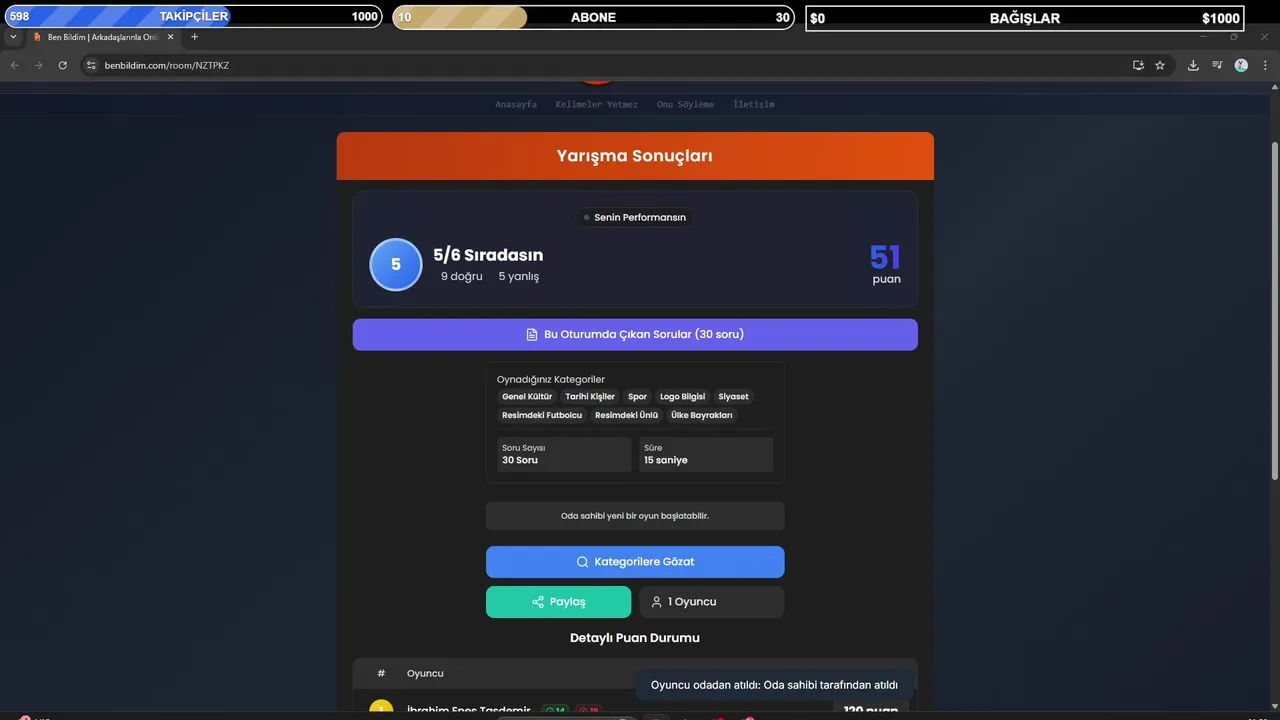This screenshot has width=1280, height=720.
Task: Click the Oyuncu column header
Action: coord(425,674)
